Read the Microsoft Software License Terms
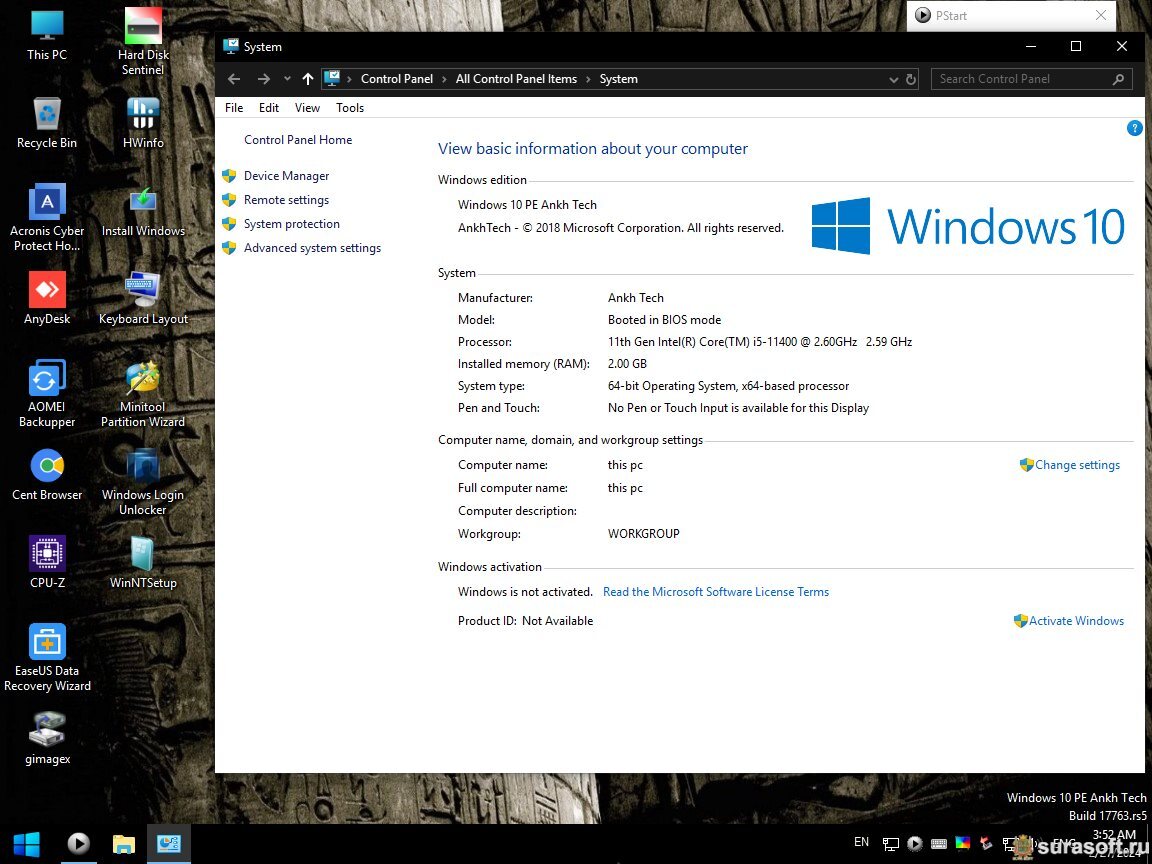 coord(716,592)
